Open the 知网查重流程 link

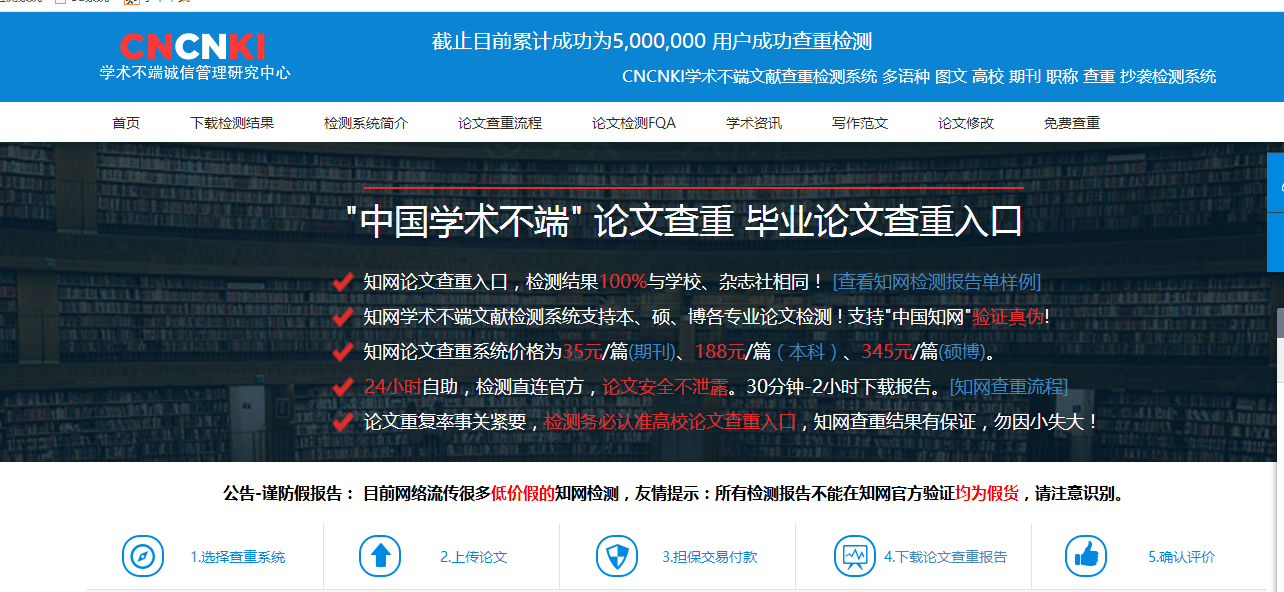click(x=1008, y=386)
